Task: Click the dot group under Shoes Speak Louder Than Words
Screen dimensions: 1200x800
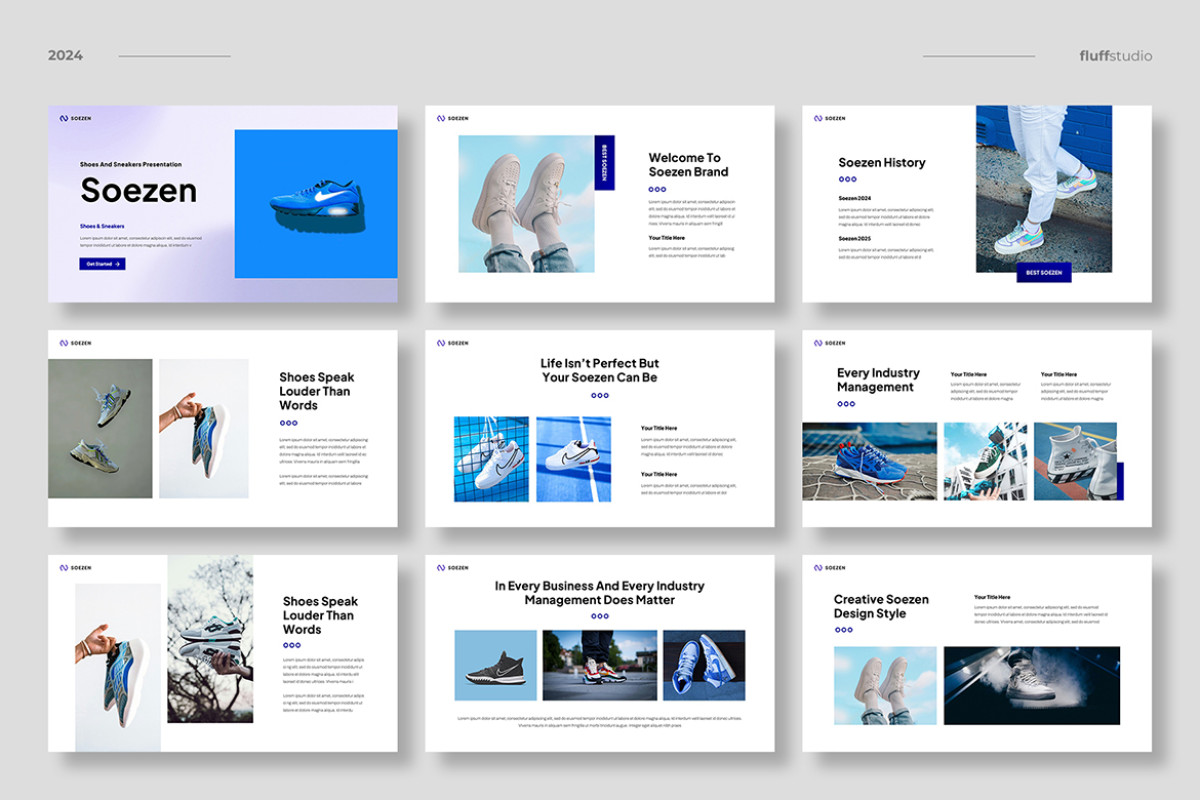Action: [288, 422]
